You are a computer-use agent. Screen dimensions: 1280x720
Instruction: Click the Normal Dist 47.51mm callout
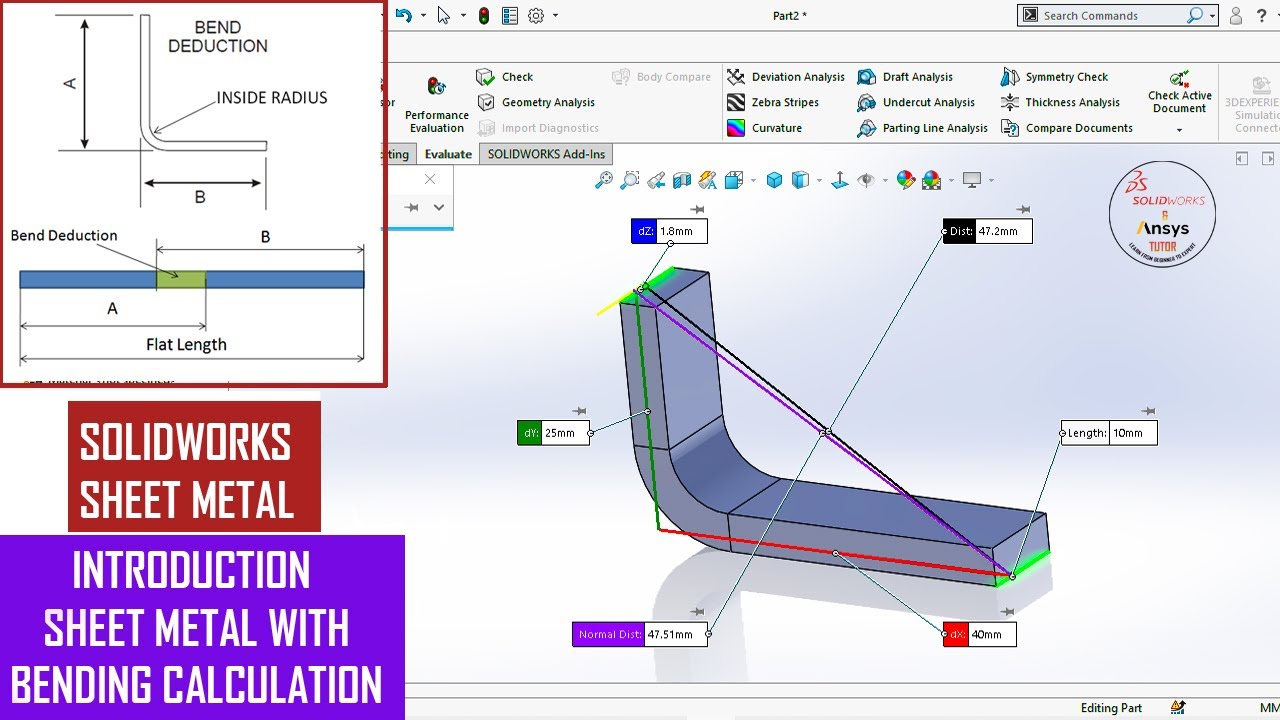pos(640,634)
